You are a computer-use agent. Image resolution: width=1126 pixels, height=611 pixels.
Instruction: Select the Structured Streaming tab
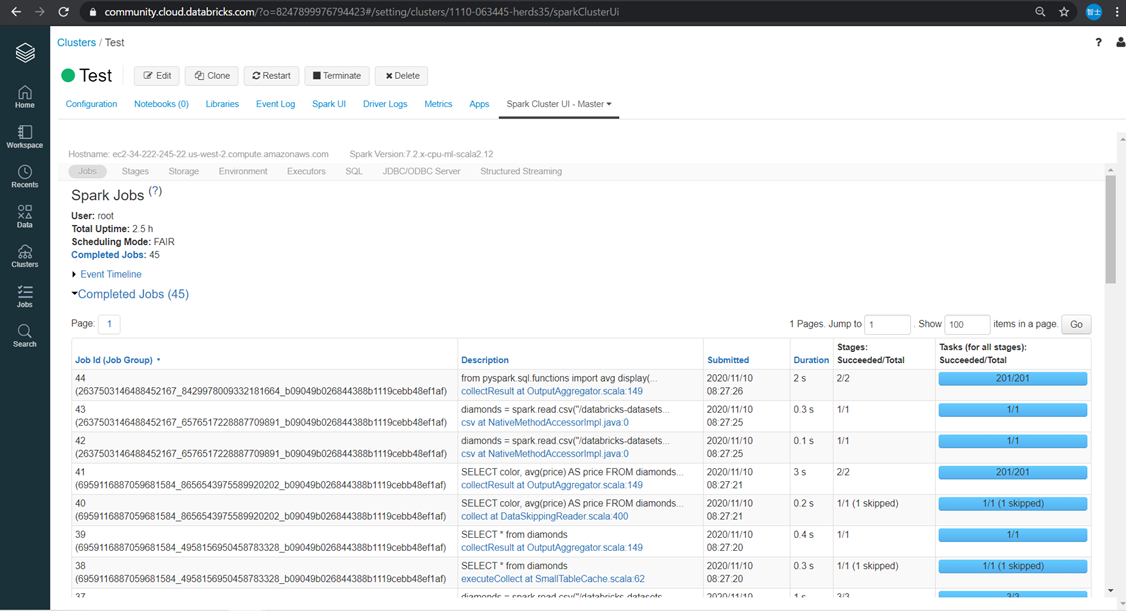521,172
